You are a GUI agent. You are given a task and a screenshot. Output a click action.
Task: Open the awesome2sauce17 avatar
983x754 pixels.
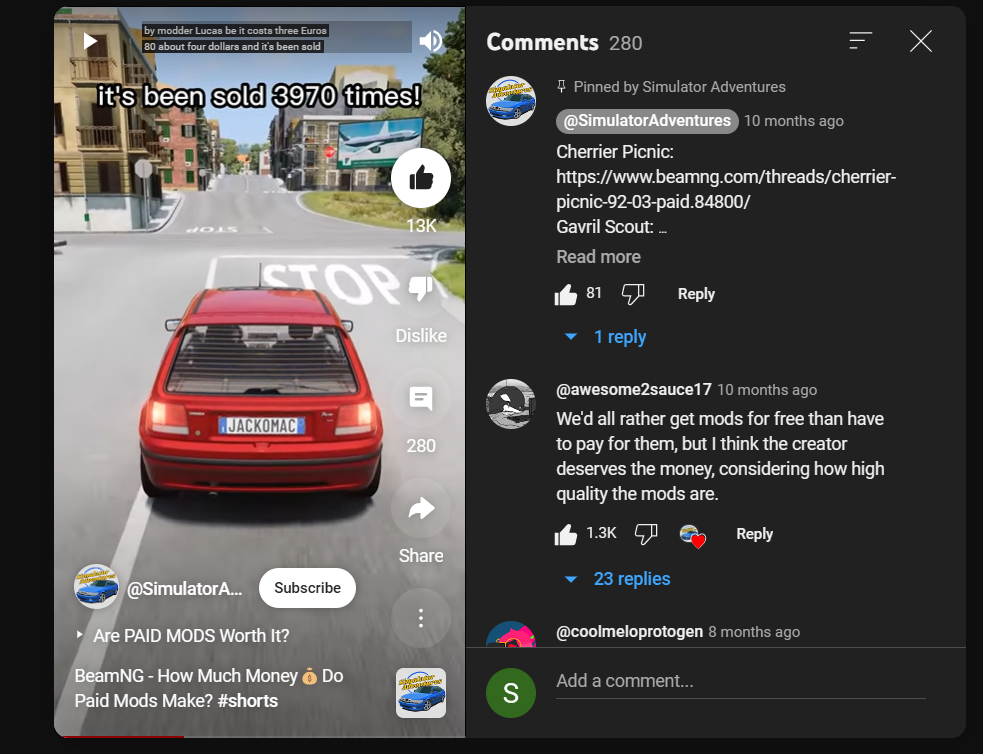point(511,404)
